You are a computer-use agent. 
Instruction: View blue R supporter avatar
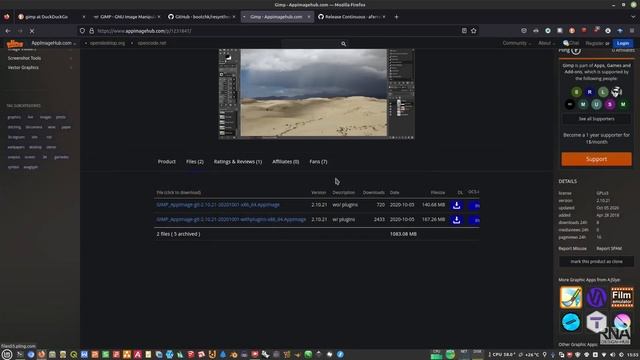[x=589, y=92]
